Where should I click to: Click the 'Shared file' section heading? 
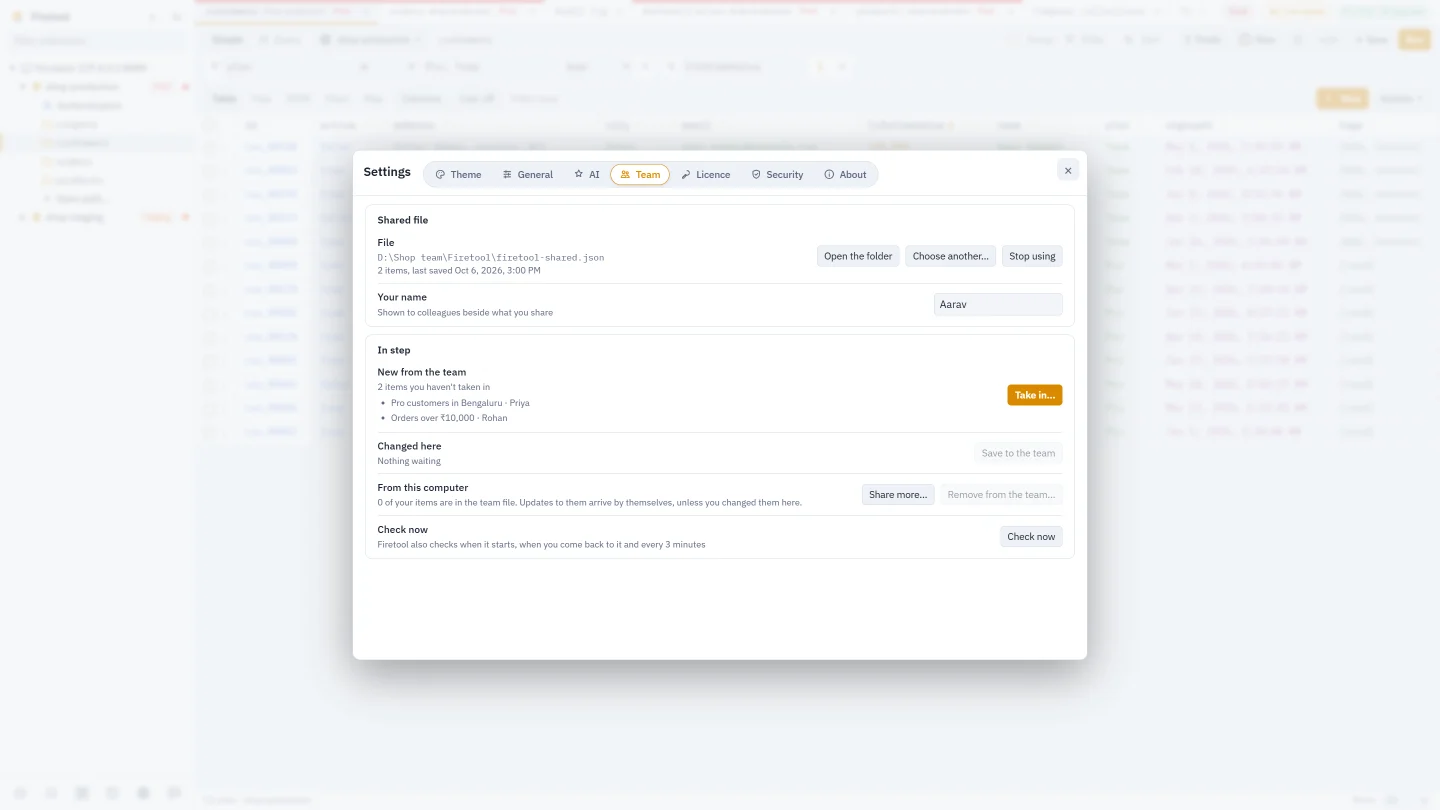(403, 220)
